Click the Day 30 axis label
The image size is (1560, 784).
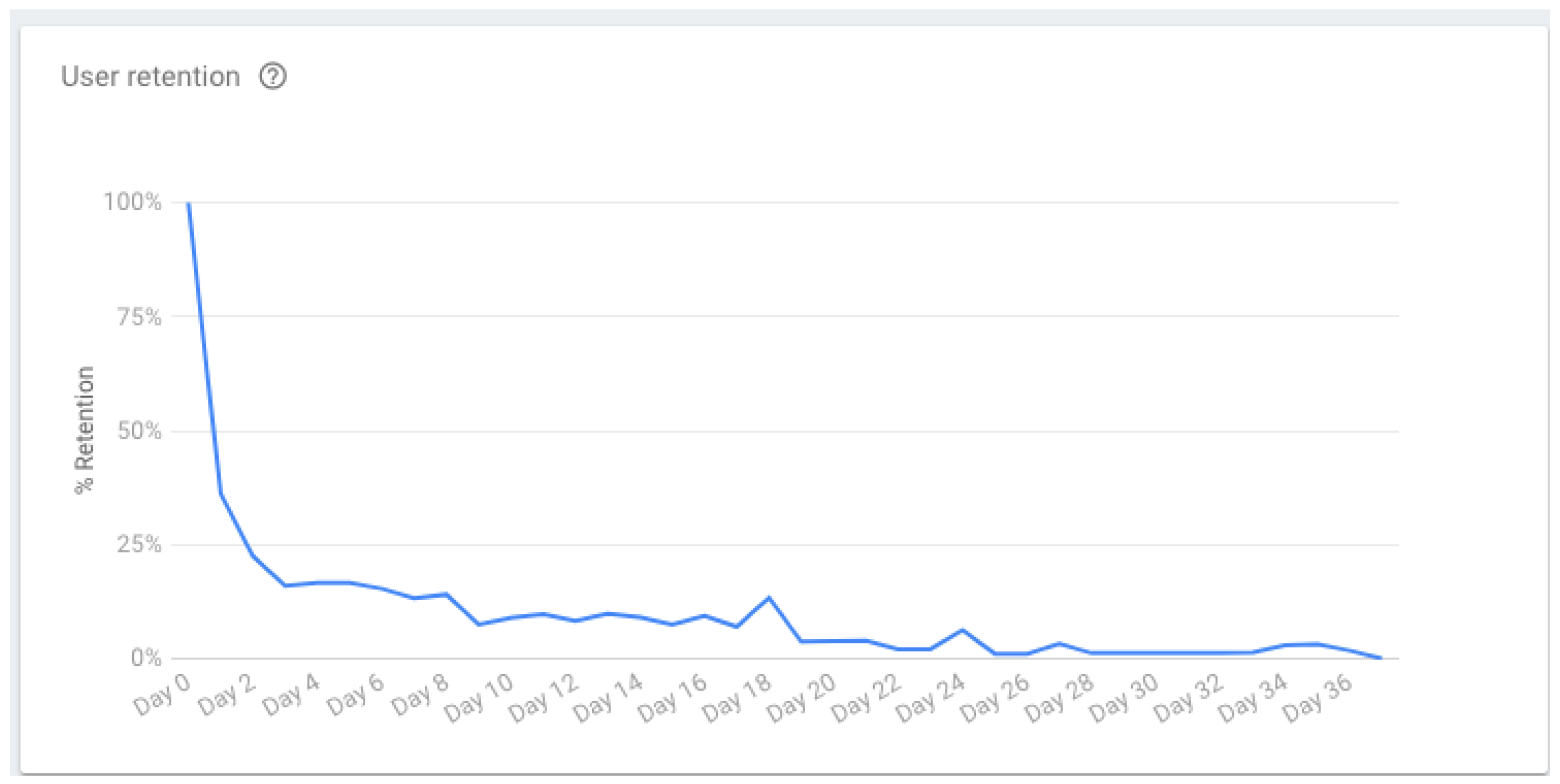click(1123, 698)
